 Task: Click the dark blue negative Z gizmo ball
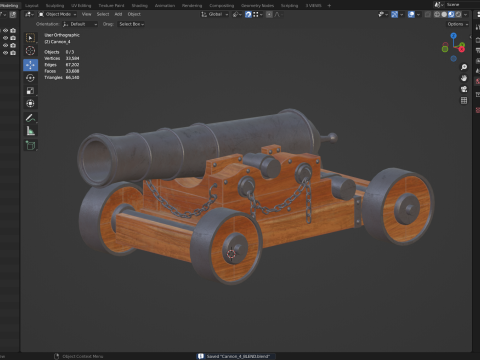(x=454, y=59)
